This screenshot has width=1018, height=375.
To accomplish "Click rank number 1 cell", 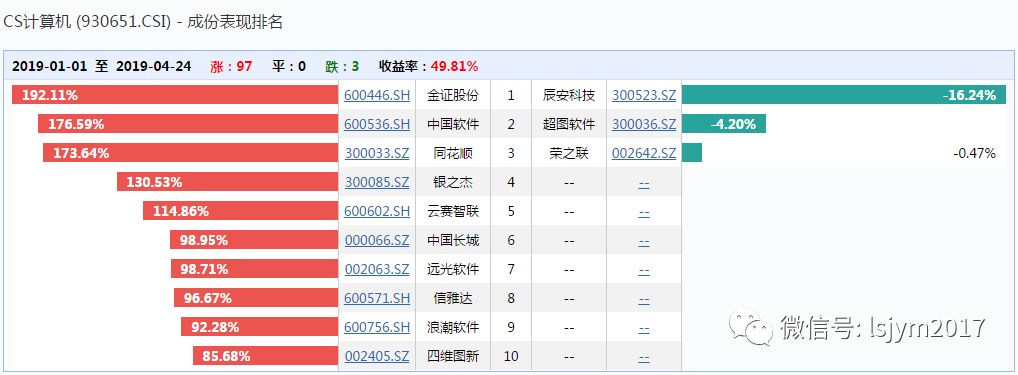I will [x=511, y=95].
